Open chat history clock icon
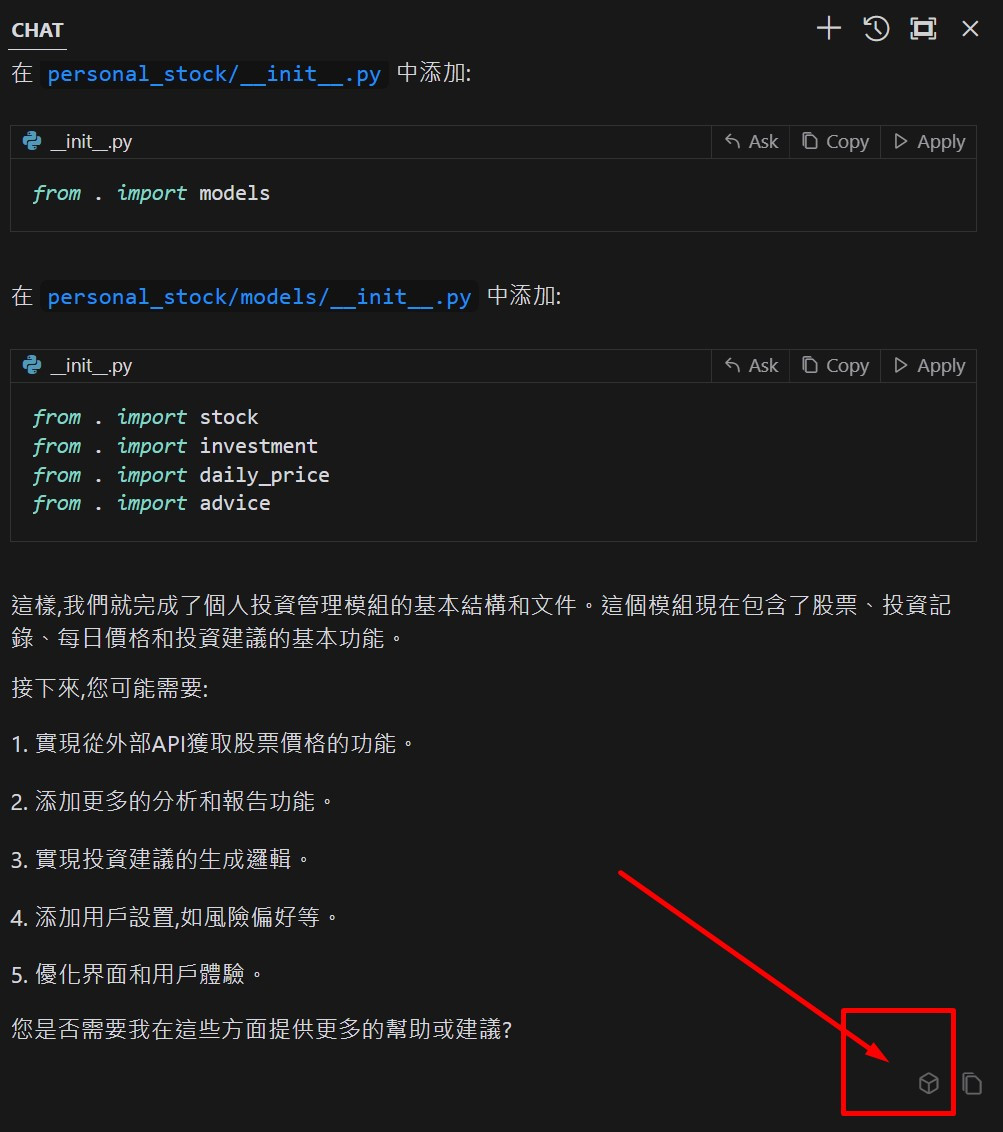 [876, 29]
